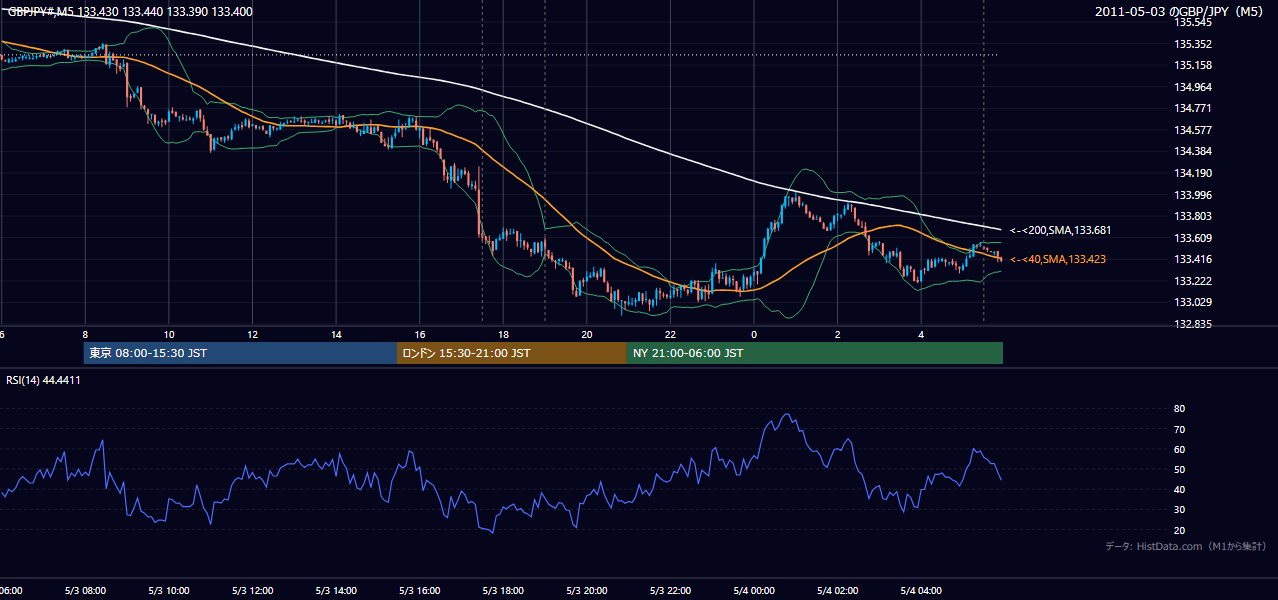Screen dimensions: 1278x600
Task: Click price axis value 134.384
Action: click(1192, 151)
